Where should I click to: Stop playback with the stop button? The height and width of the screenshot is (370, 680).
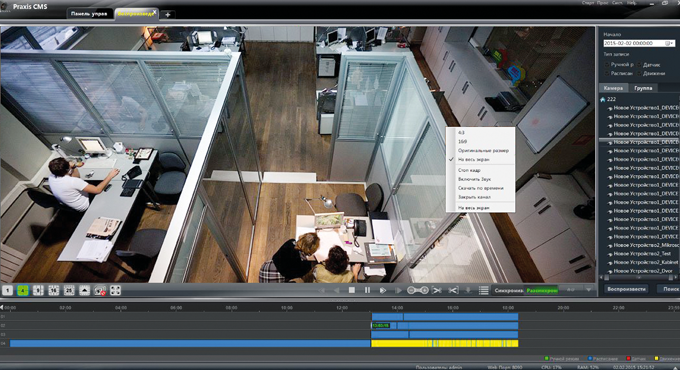(x=352, y=290)
